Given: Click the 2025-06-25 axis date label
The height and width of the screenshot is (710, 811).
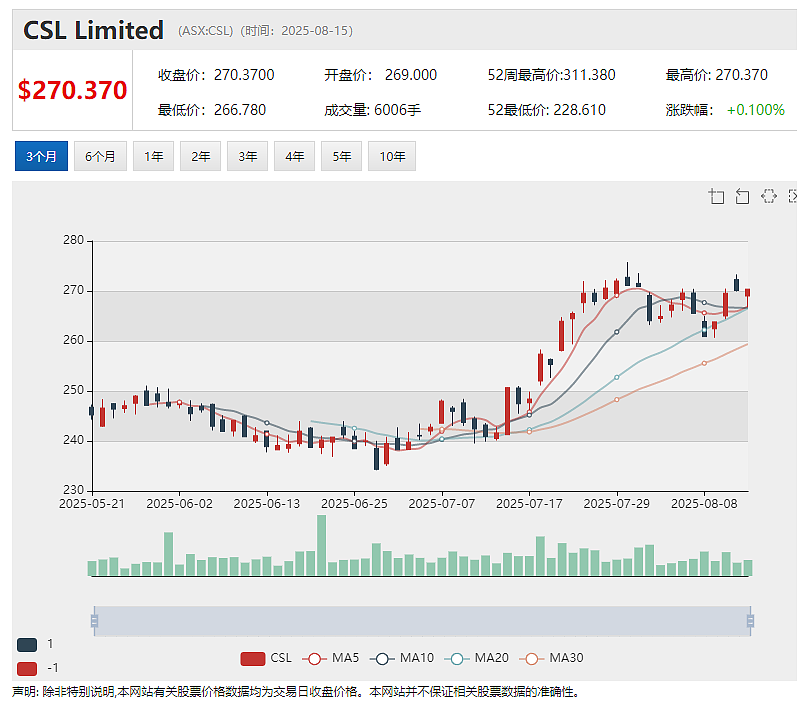Looking at the screenshot, I should (354, 504).
